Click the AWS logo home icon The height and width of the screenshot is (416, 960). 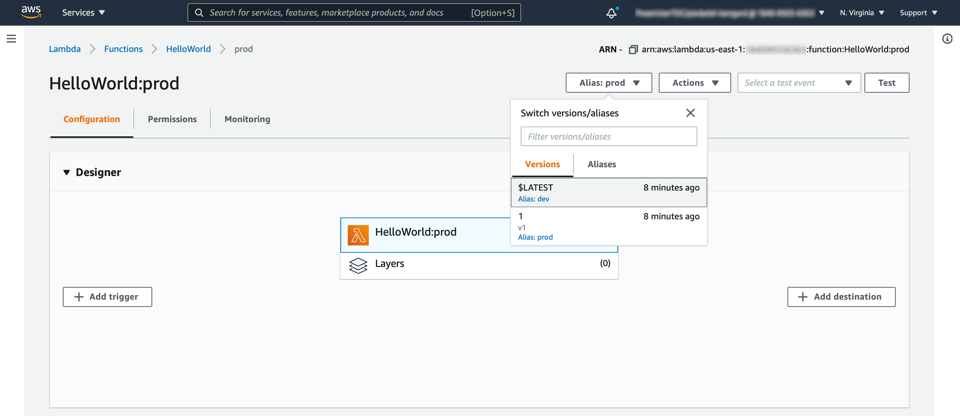coord(31,12)
